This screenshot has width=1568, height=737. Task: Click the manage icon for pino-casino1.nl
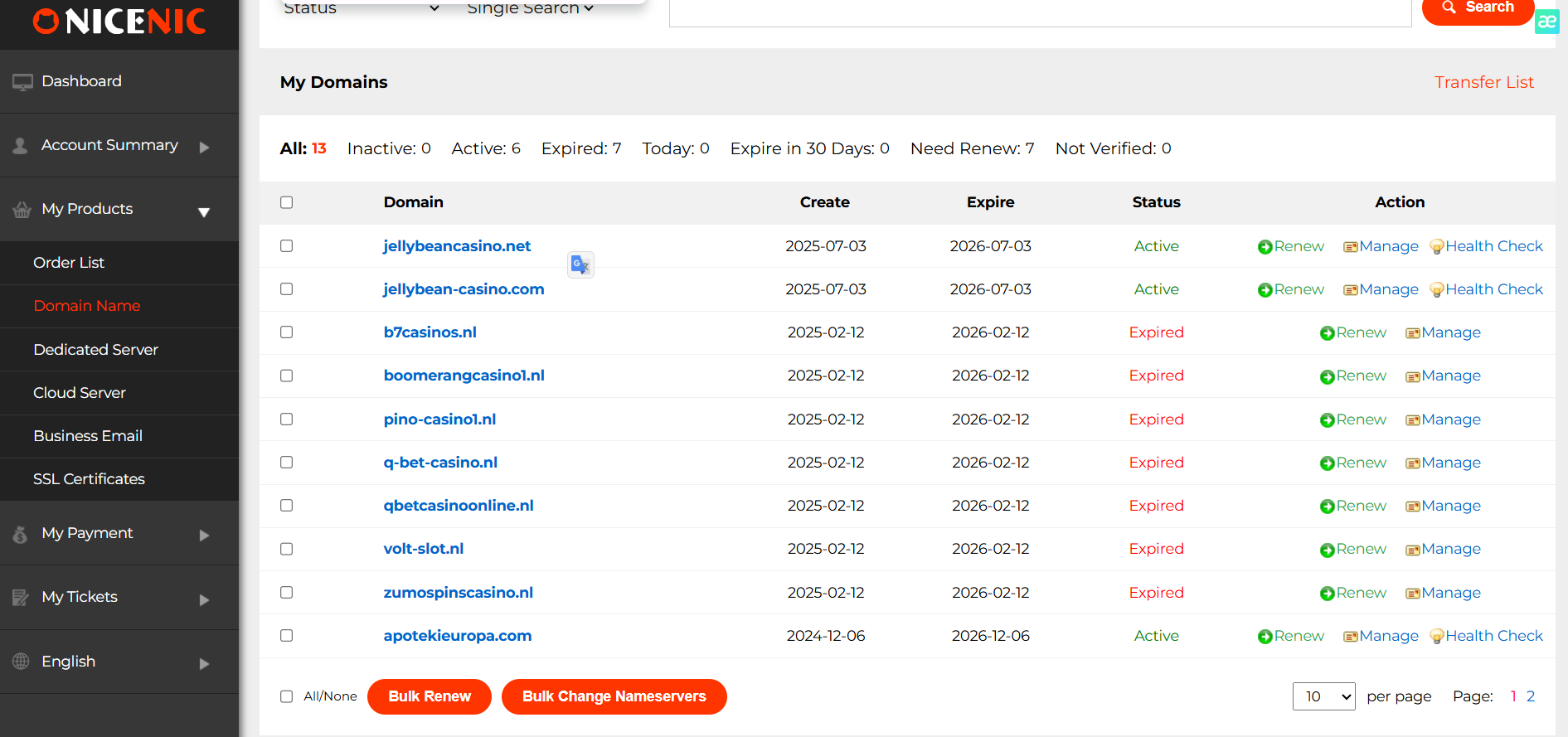(x=1413, y=420)
